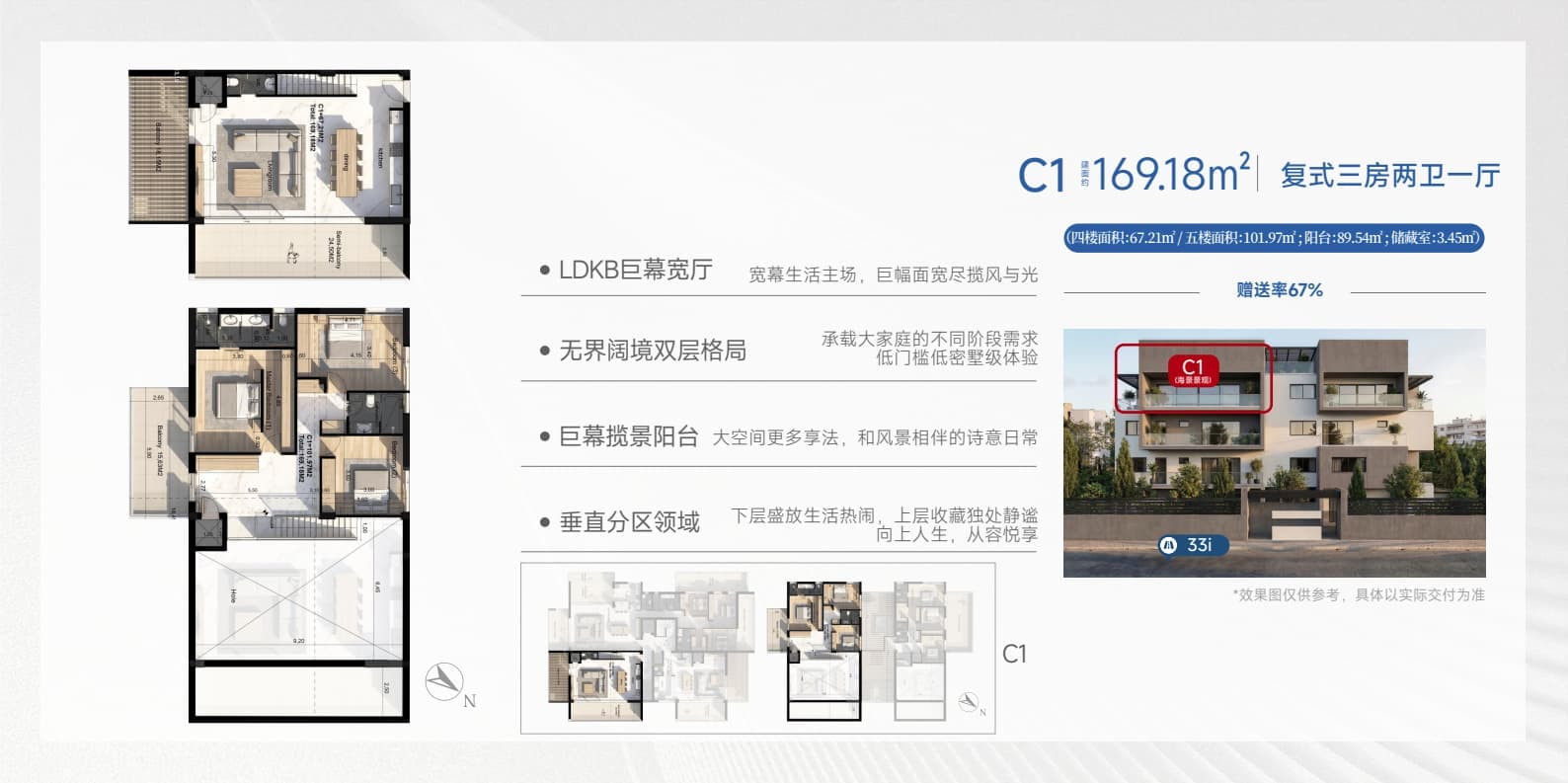This screenshot has height=783, width=1568.
Task: Click the 无界阔境双层格局 feature heading
Action: (653, 351)
